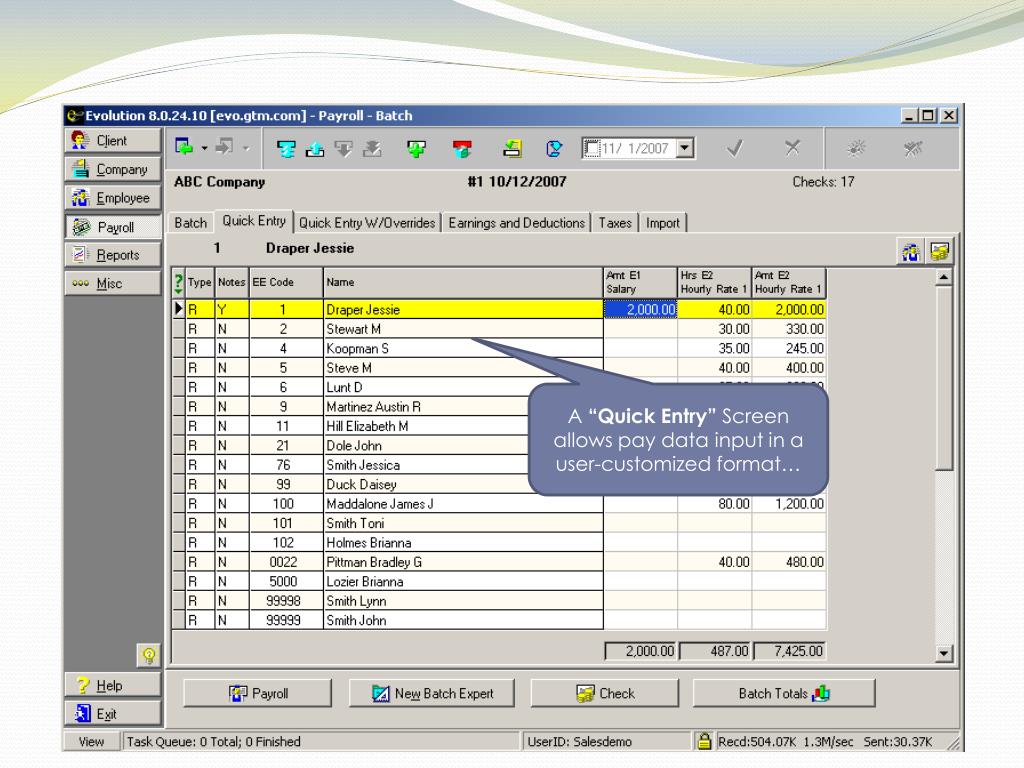
Task: Open the 11/1/2007 date dropdown
Action: [684, 148]
